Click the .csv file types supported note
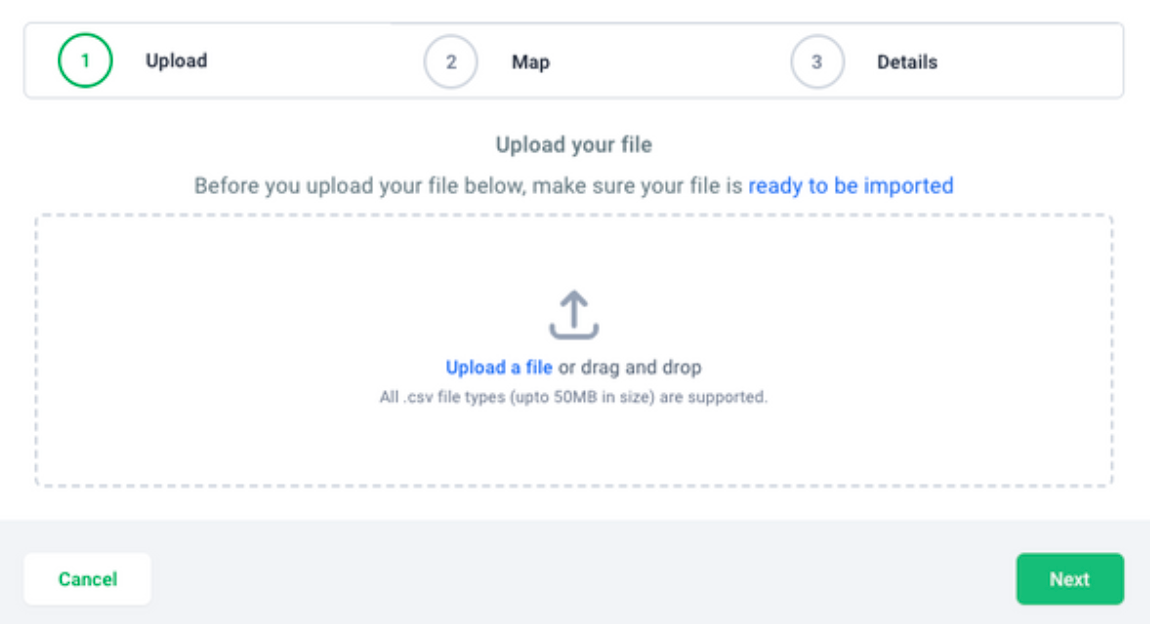This screenshot has height=624, width=1150. point(574,397)
